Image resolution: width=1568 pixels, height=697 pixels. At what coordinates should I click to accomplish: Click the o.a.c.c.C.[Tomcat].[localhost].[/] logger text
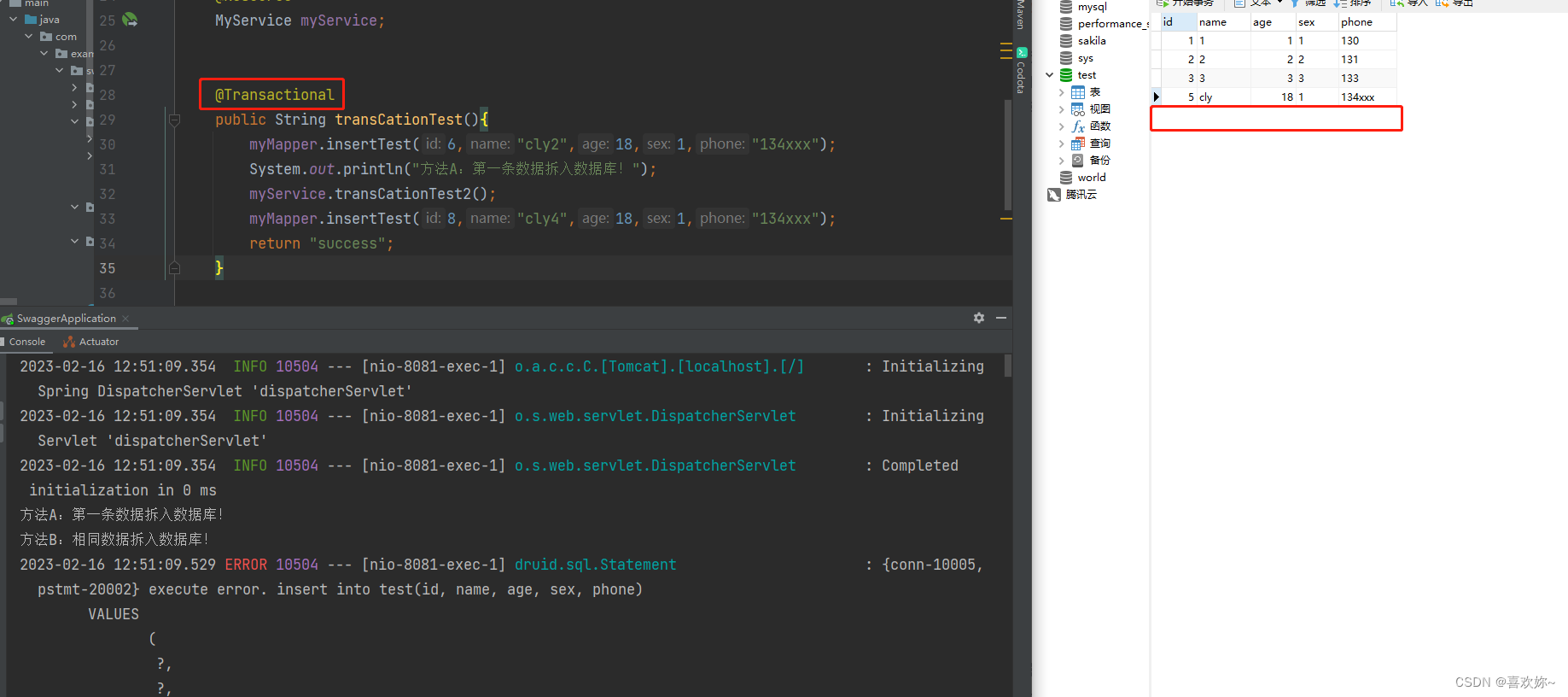(659, 366)
